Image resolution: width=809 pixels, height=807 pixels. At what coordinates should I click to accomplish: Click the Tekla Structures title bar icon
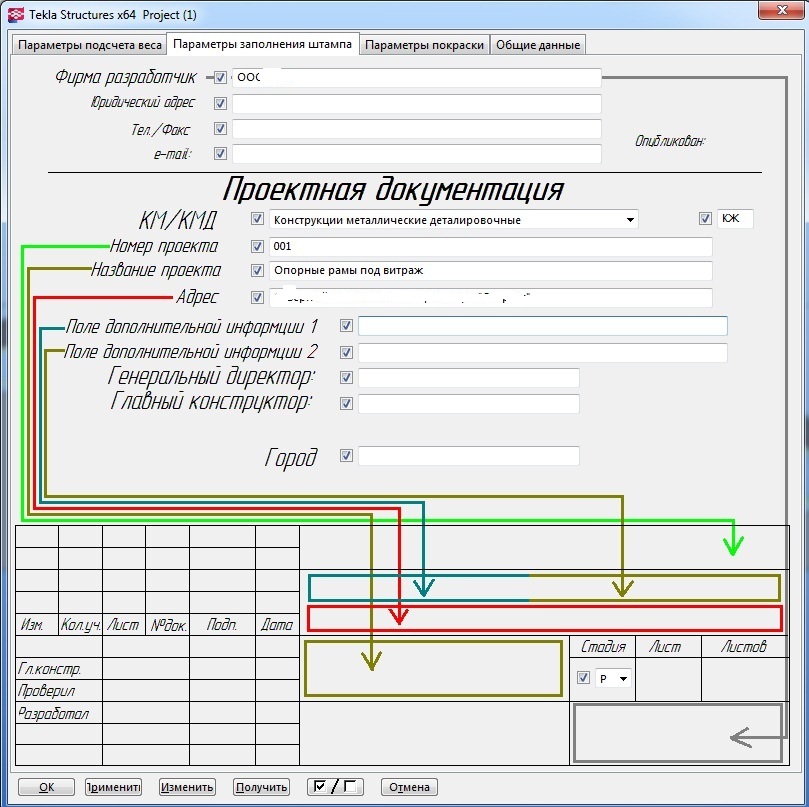pyautogui.click(x=16, y=14)
